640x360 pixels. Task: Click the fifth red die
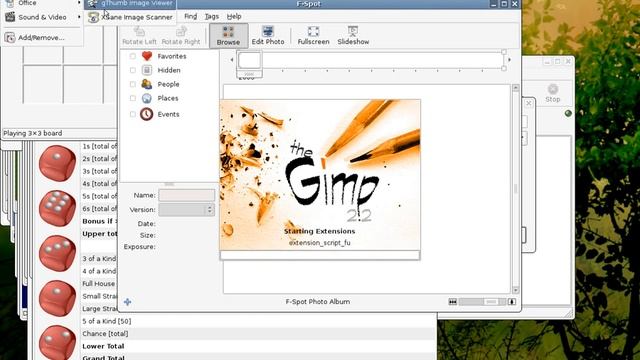(x=58, y=343)
